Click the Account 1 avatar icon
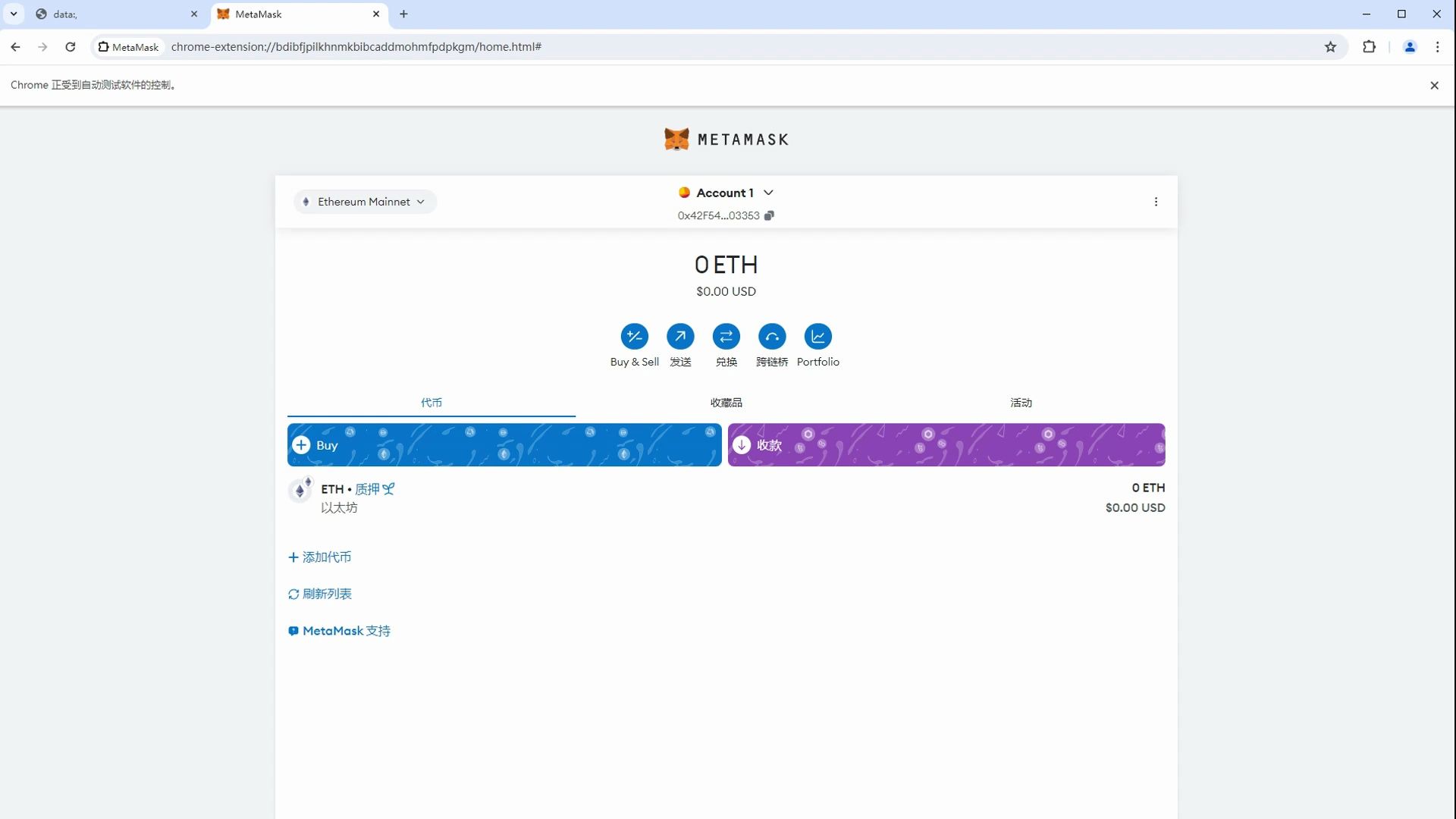 684,193
